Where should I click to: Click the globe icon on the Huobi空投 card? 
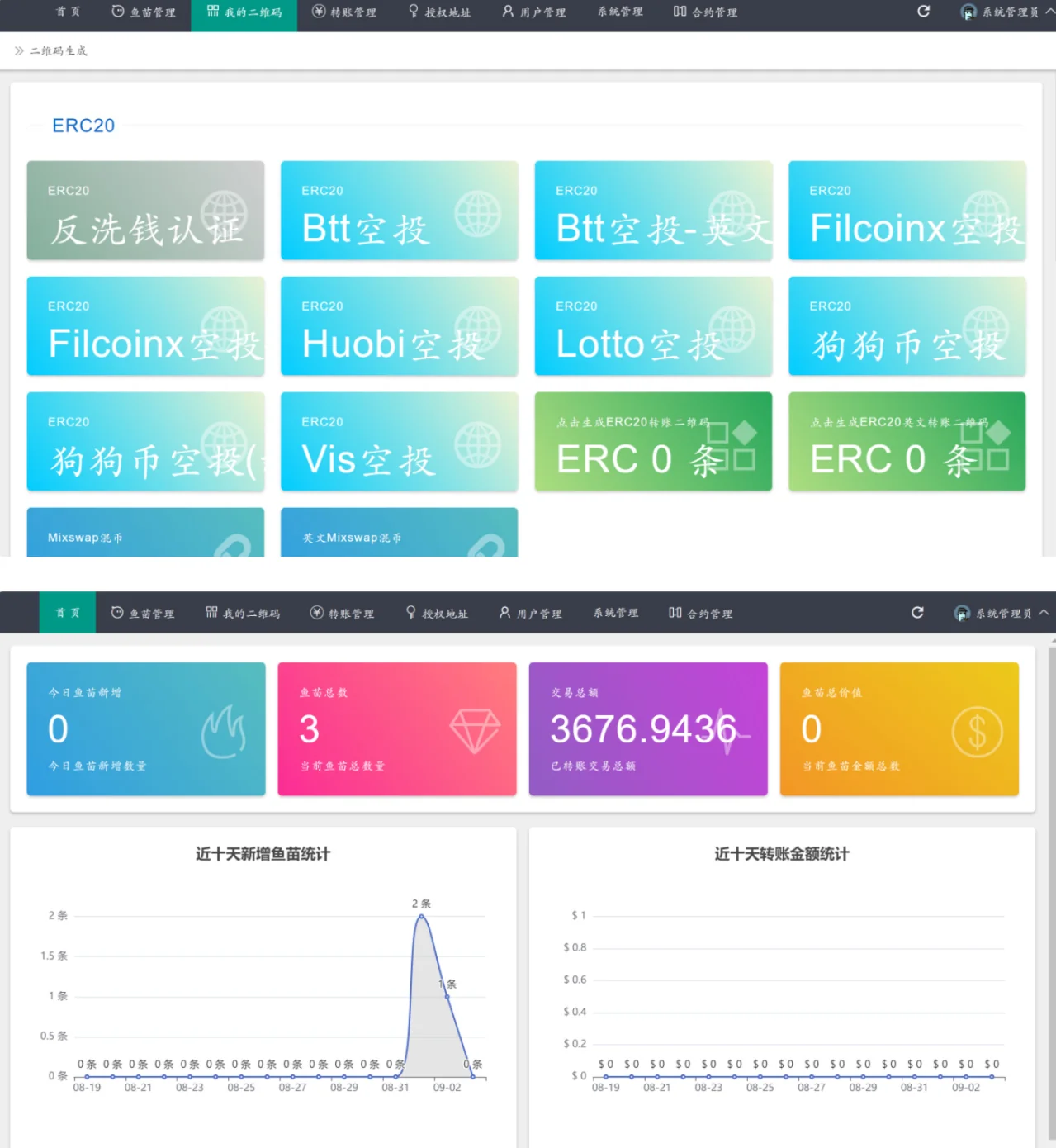[477, 329]
